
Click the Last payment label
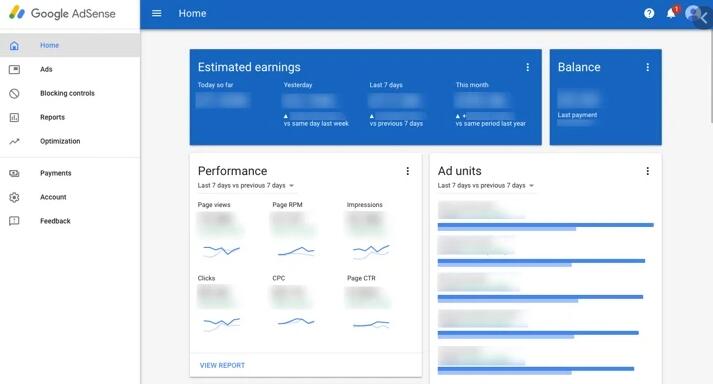tap(577, 115)
